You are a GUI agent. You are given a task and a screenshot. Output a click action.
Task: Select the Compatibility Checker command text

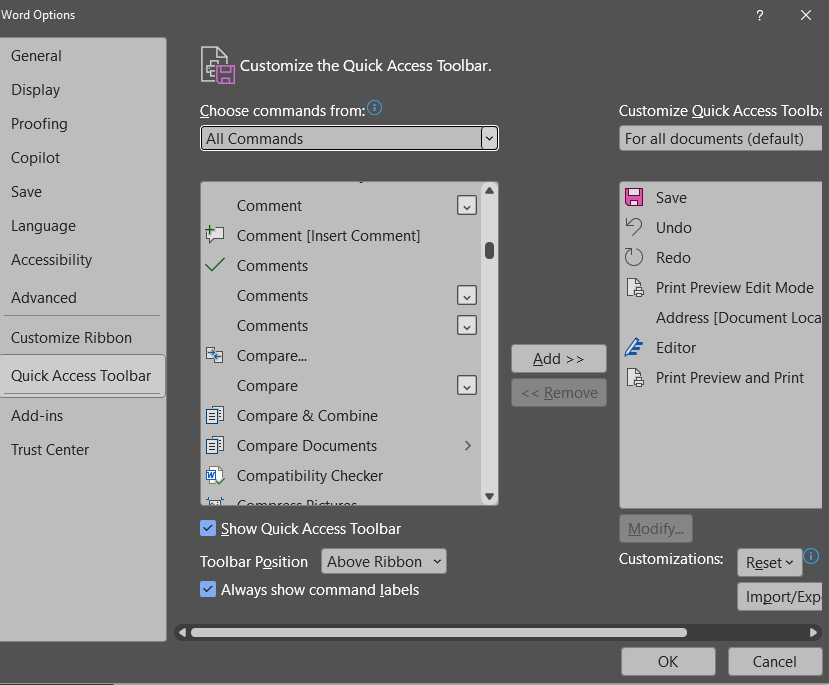pos(310,476)
